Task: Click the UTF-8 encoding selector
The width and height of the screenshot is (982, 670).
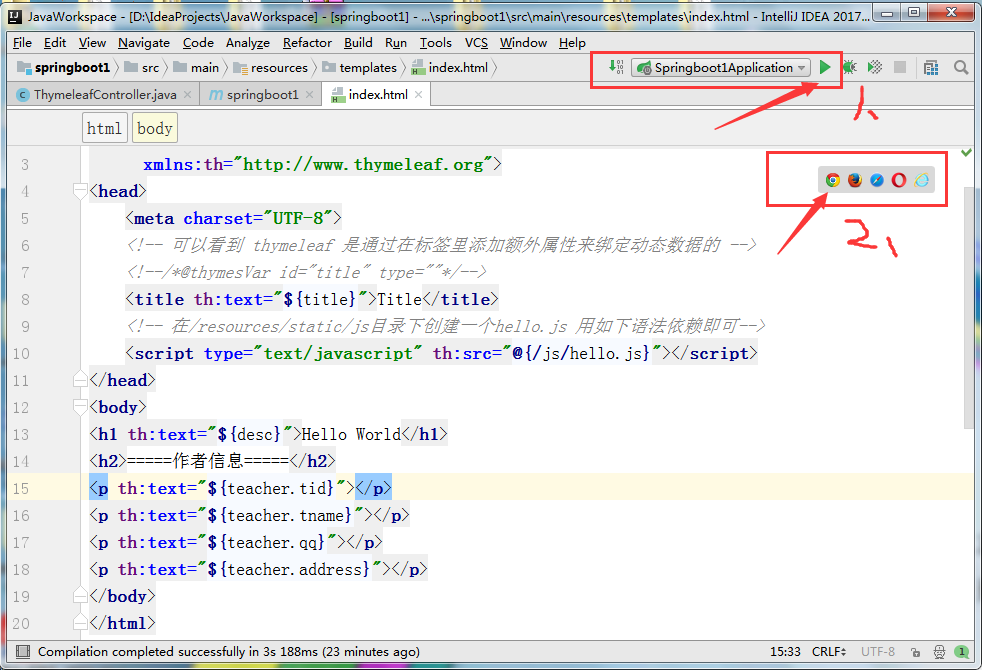Action: coord(878,652)
